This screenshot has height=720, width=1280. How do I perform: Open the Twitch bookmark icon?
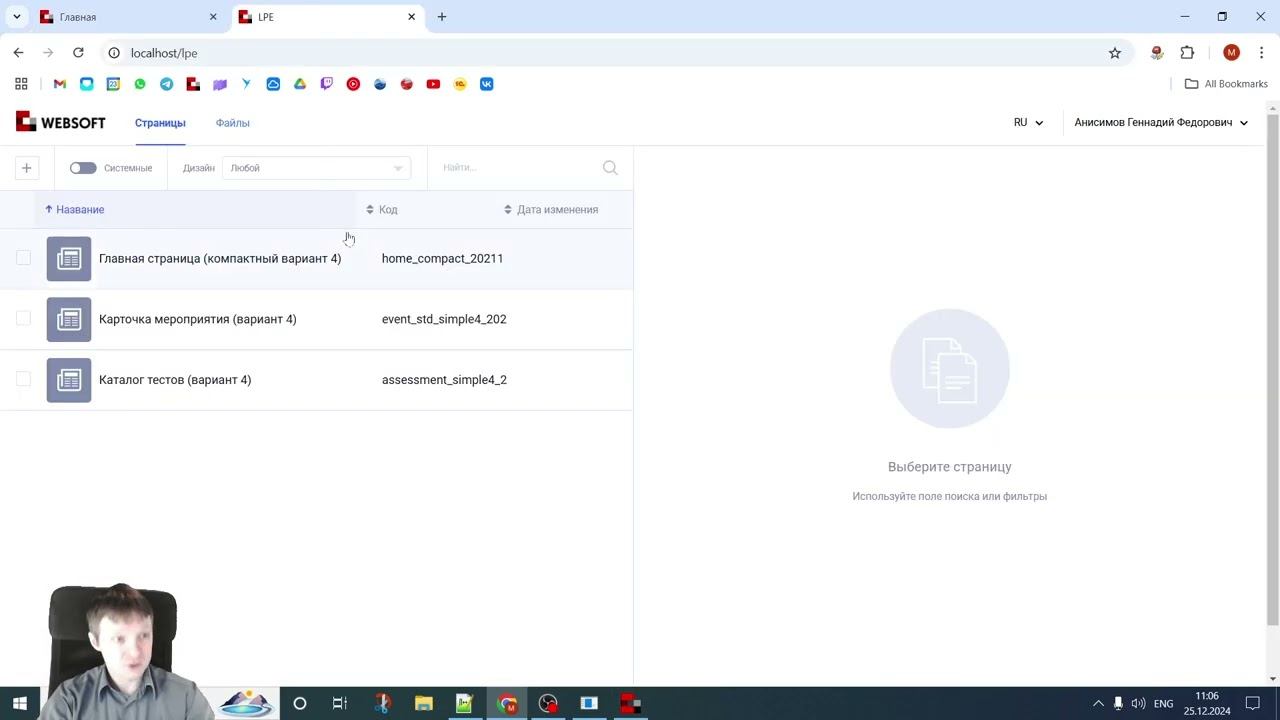326,84
